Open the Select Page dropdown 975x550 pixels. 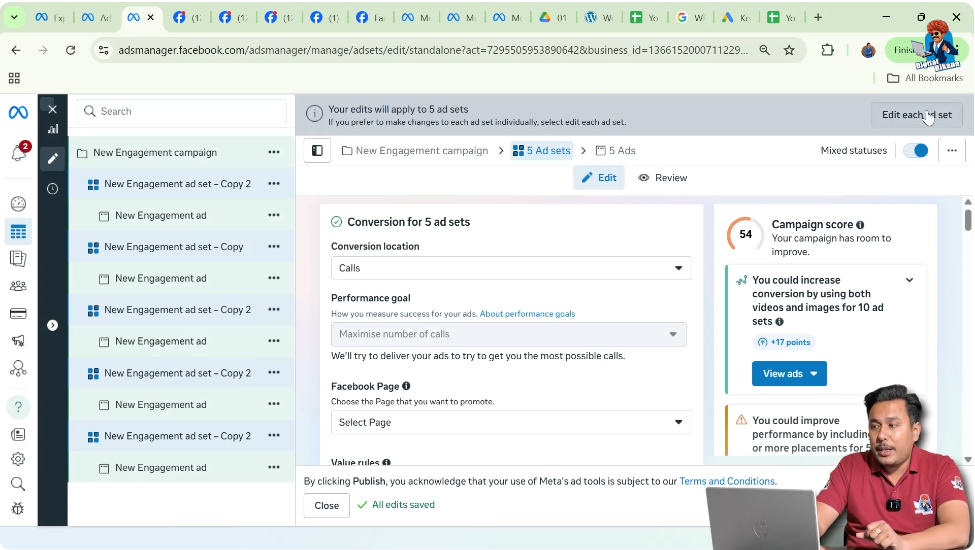[510, 422]
